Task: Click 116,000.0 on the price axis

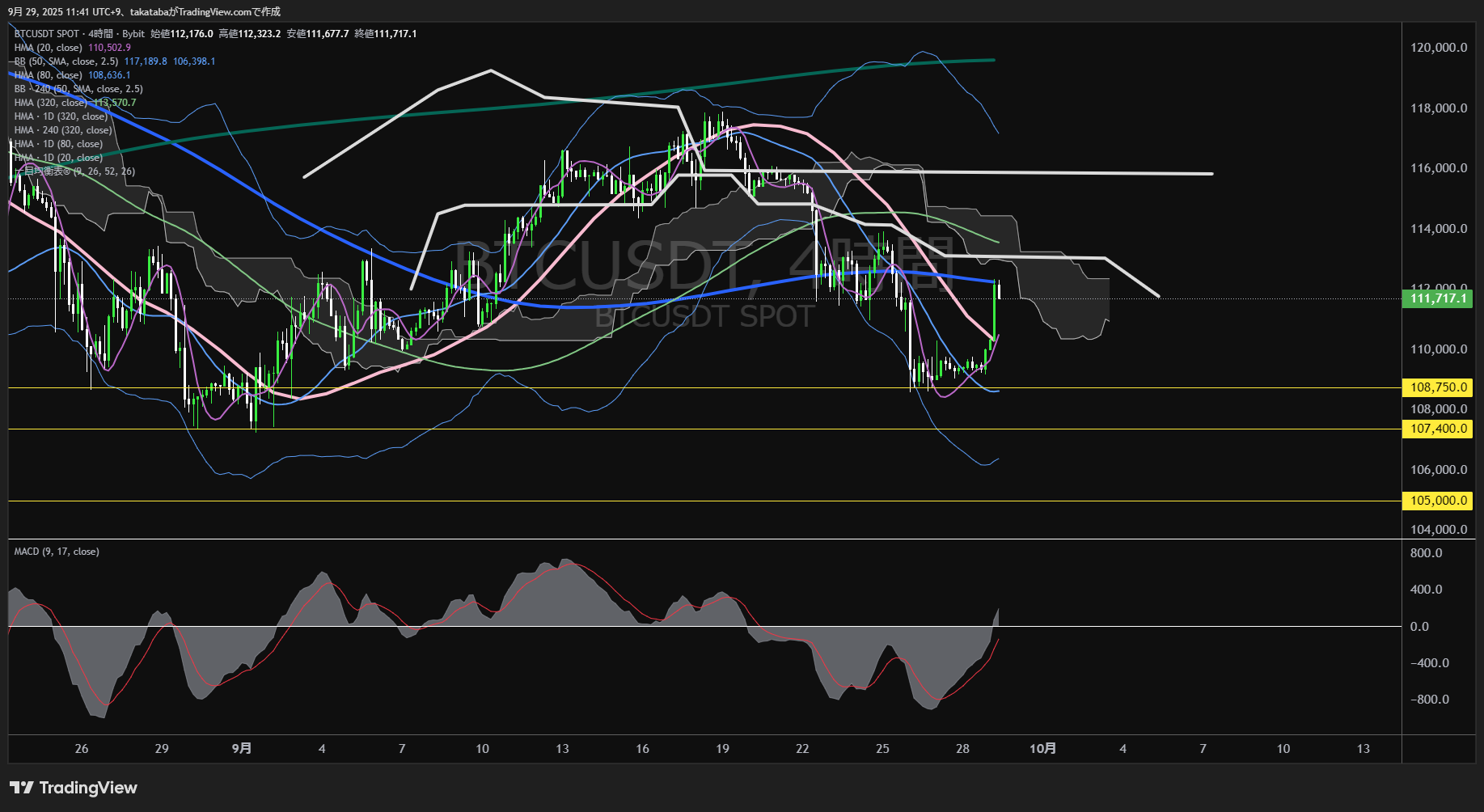Action: tap(1439, 168)
